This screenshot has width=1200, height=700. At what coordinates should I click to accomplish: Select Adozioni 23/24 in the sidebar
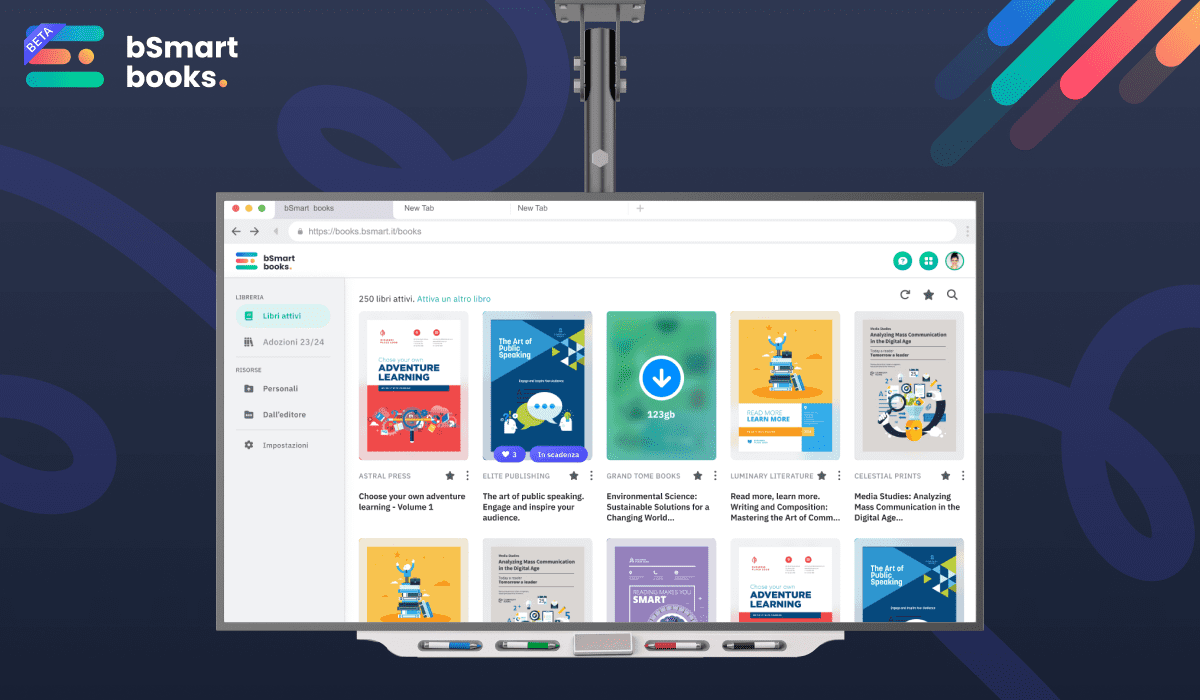[x=292, y=343]
